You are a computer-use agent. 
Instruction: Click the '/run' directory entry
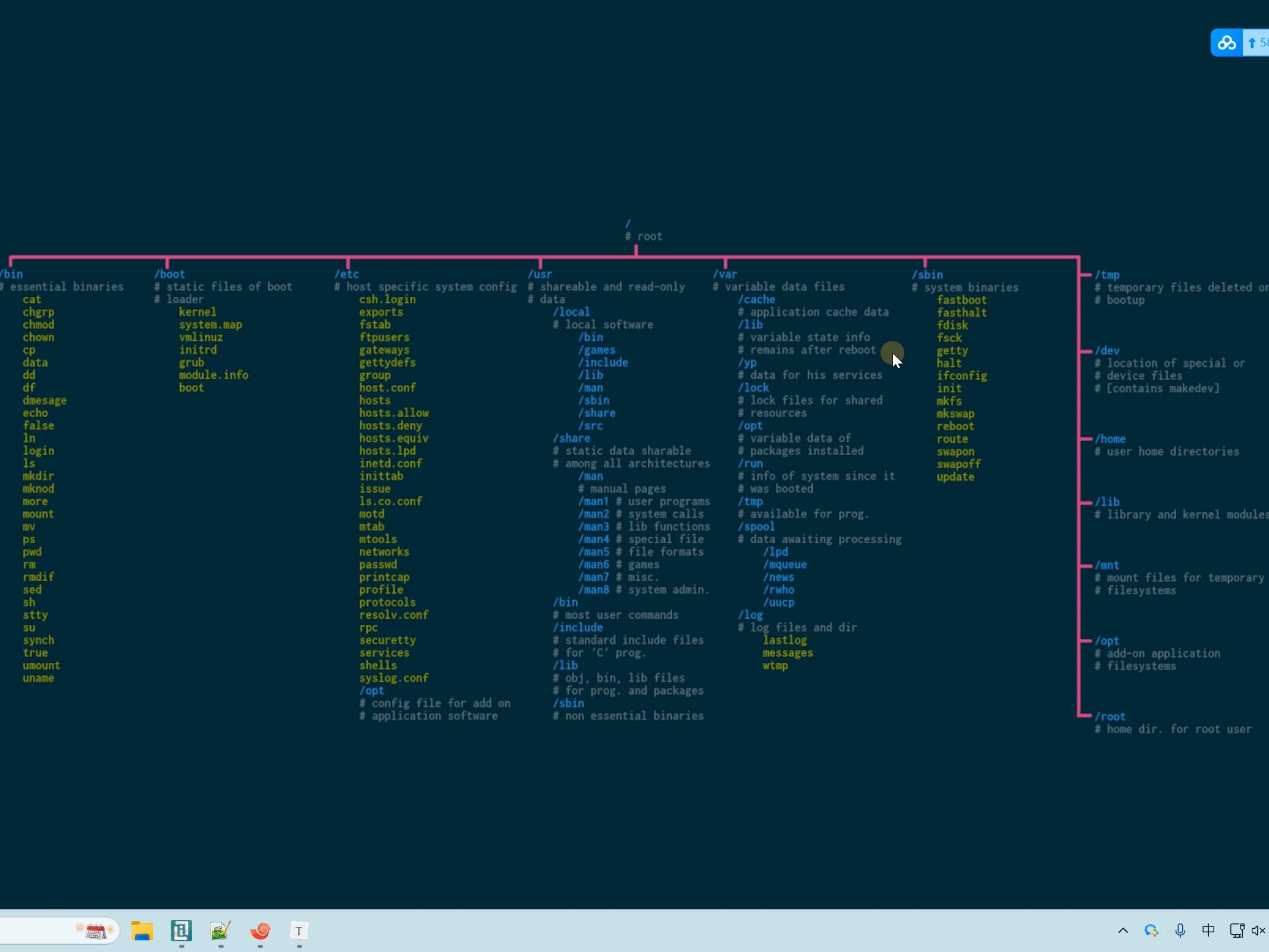pos(750,464)
